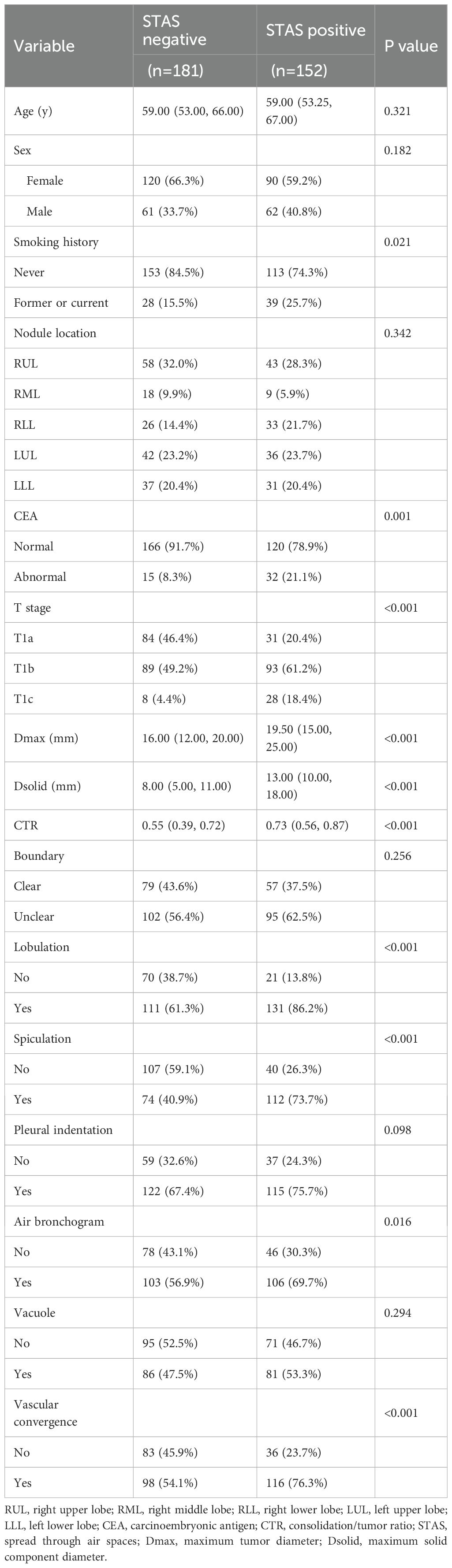The height and width of the screenshot is (1568, 452).
Task: Select the (n=181) subheader cell
Action: pyautogui.click(x=176, y=71)
